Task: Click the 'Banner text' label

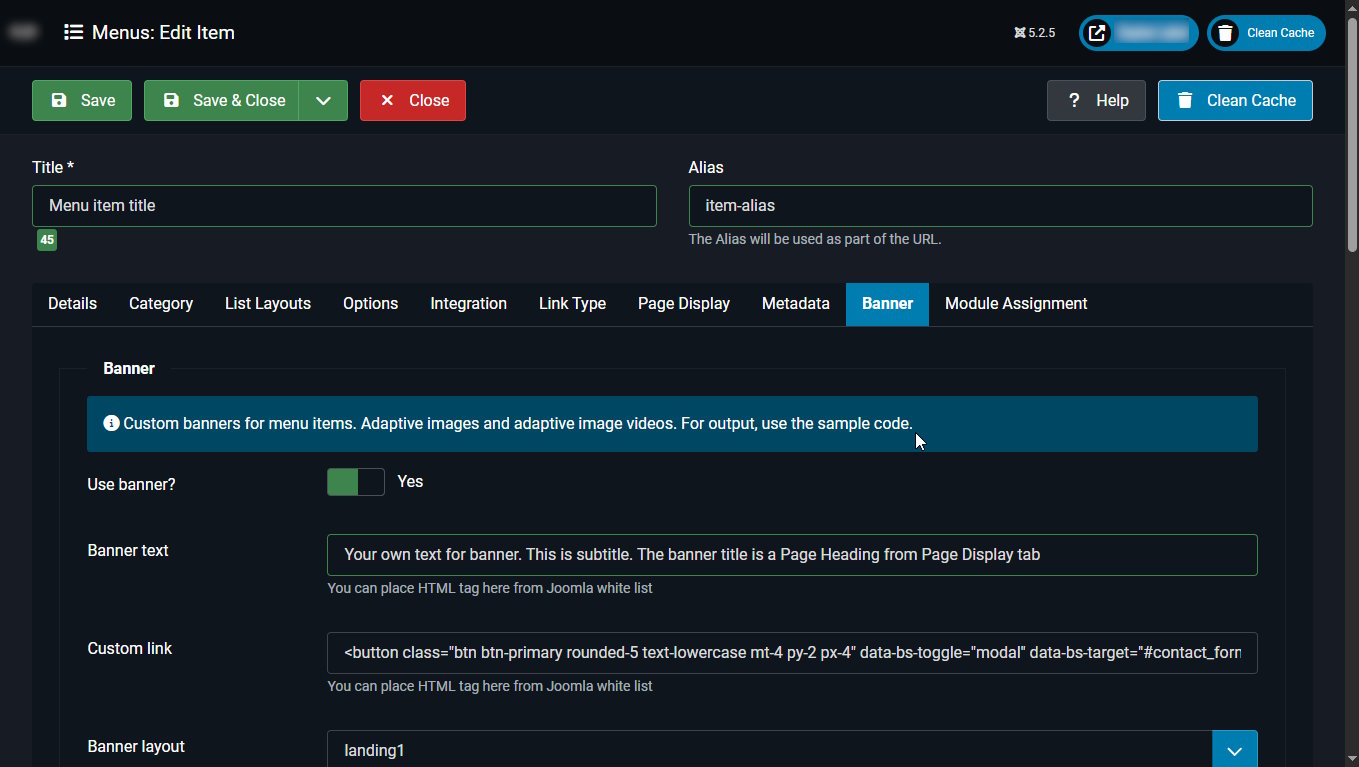Action: (x=128, y=551)
